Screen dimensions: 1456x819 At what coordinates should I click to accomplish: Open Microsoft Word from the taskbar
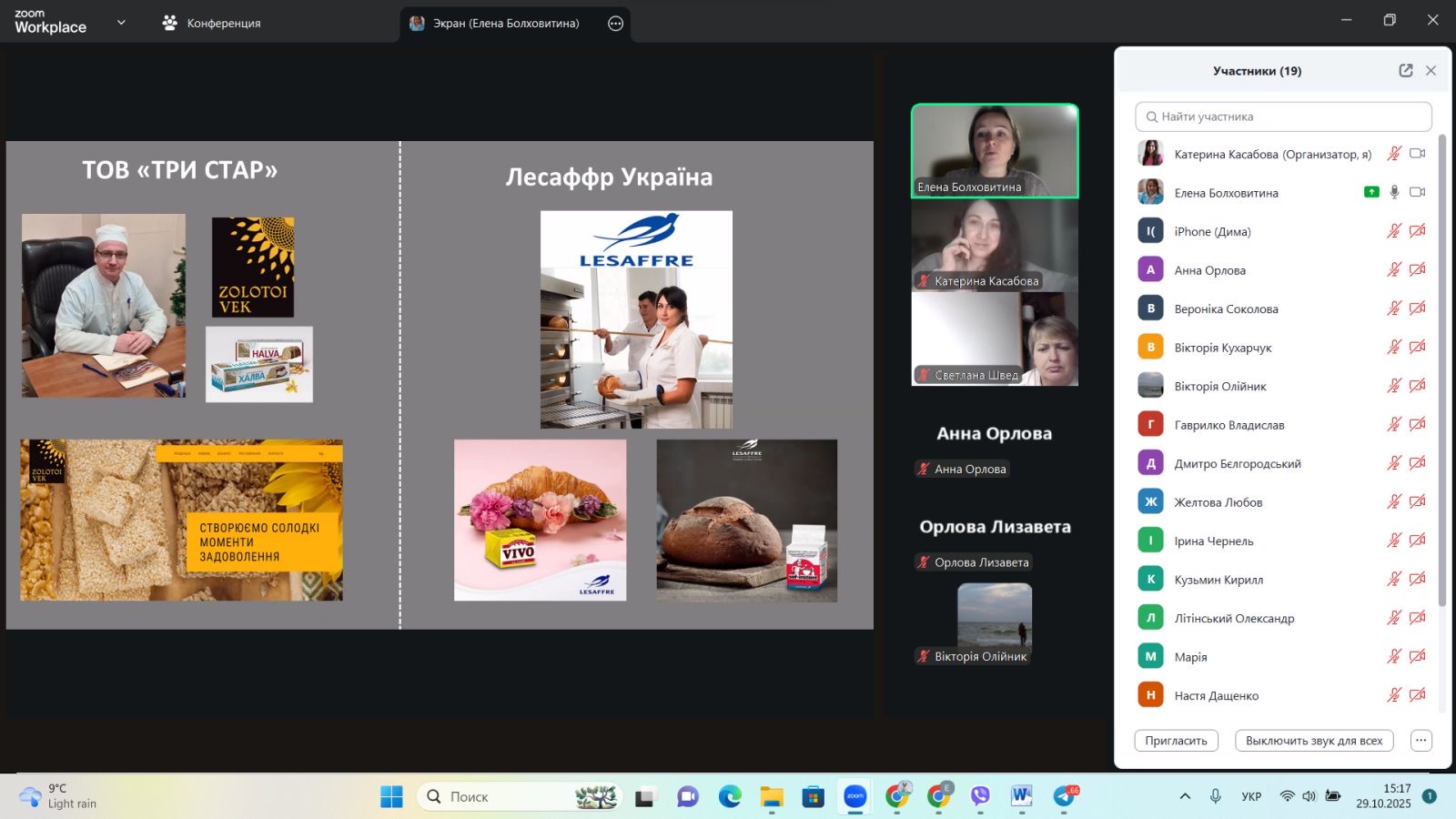(x=1021, y=796)
